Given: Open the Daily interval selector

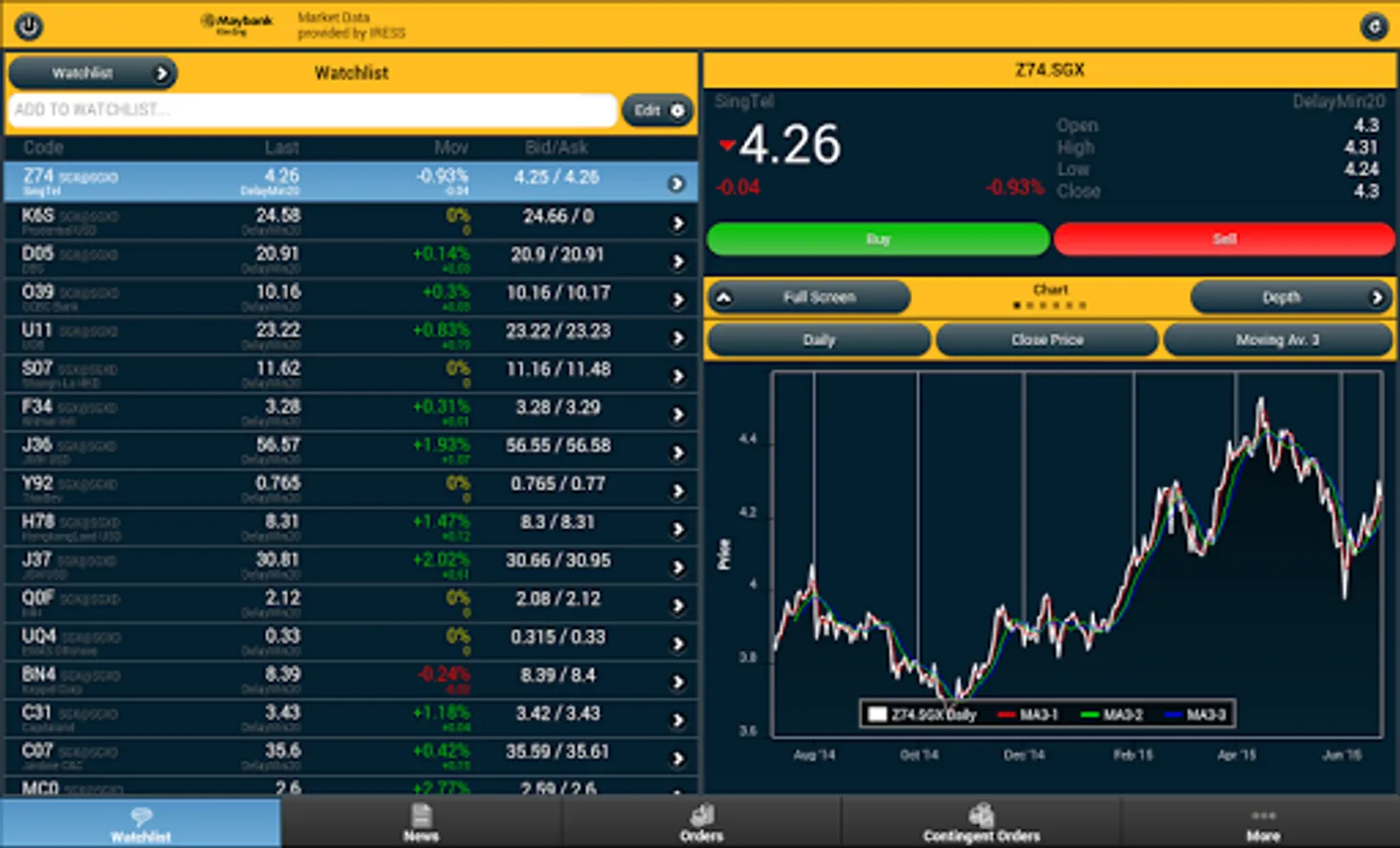Looking at the screenshot, I should [819, 340].
